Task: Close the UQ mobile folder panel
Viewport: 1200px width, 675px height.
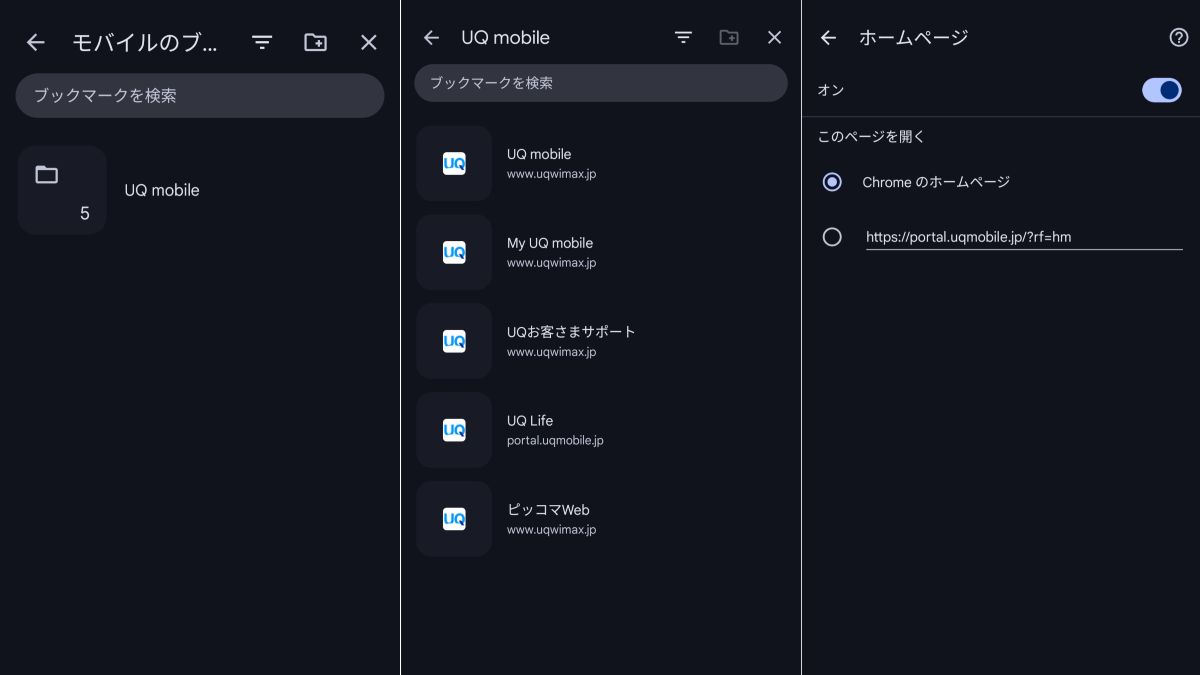Action: click(x=774, y=38)
